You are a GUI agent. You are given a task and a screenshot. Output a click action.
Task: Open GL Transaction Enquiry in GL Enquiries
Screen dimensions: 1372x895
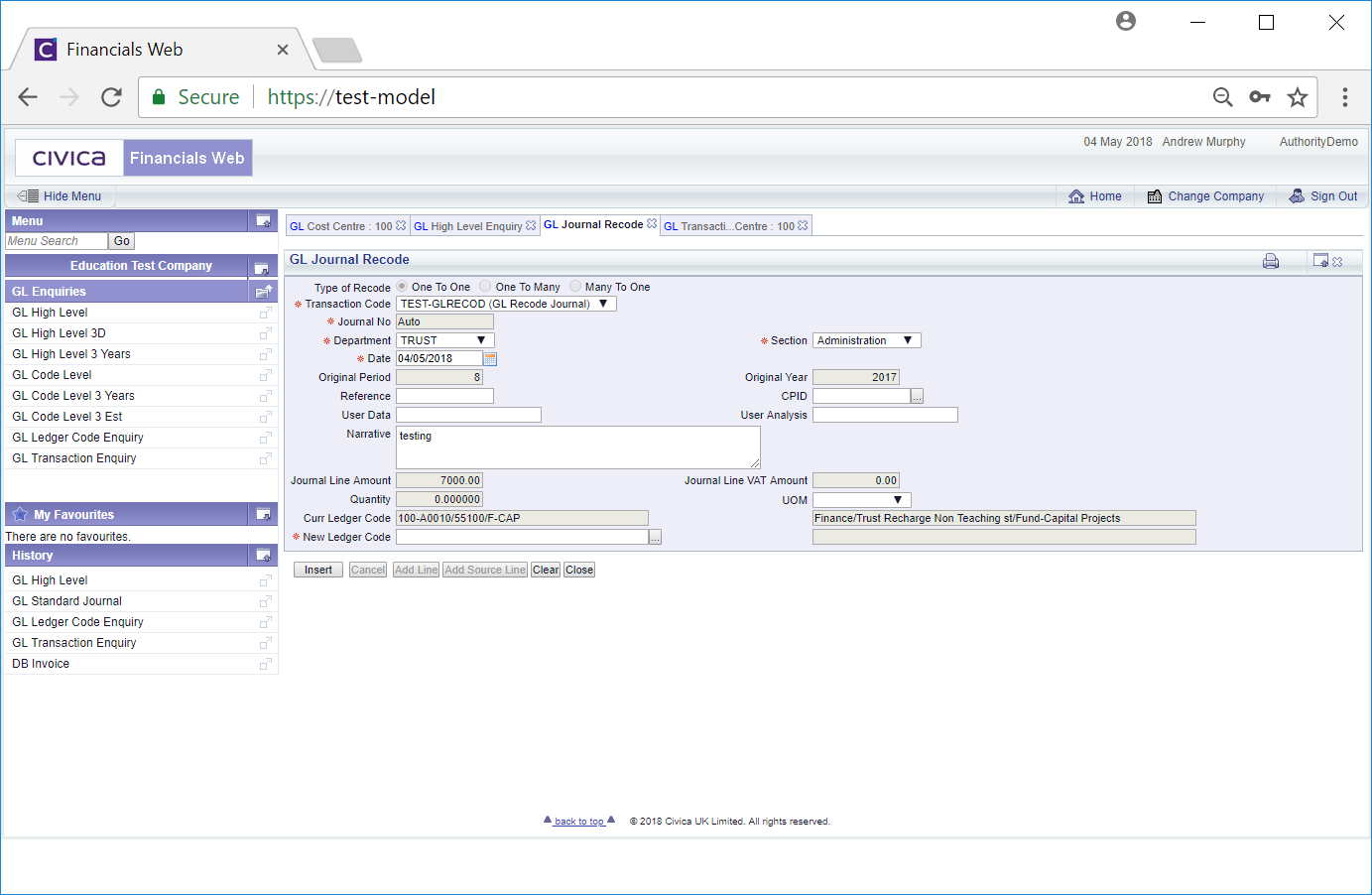[x=73, y=458]
